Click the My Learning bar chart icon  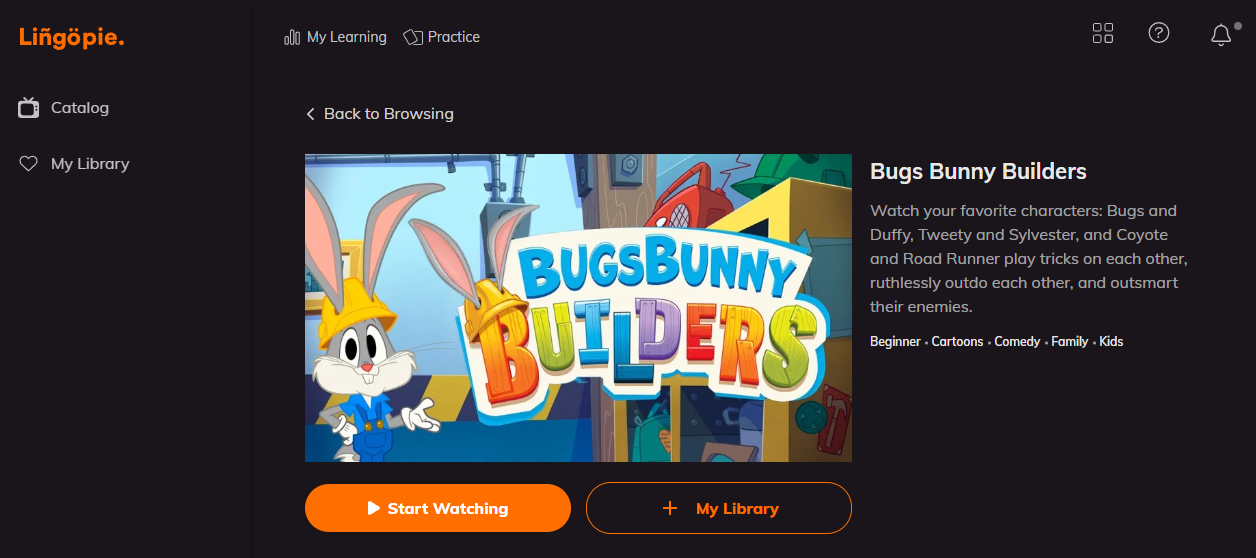point(292,37)
